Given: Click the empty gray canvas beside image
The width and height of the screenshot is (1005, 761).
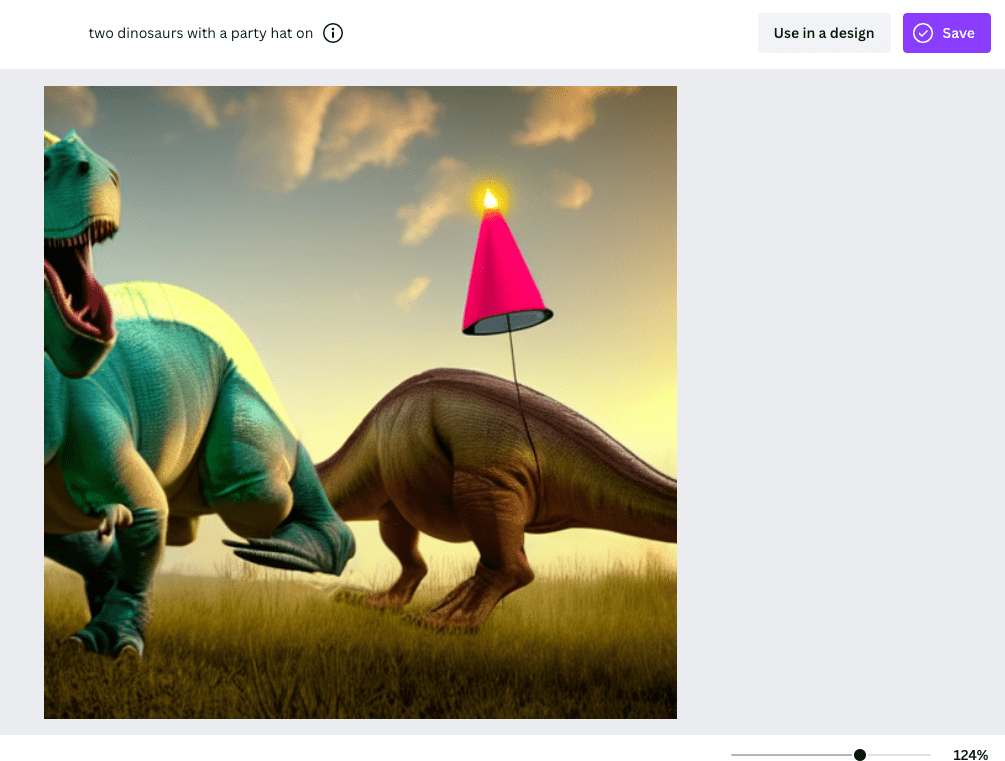Looking at the screenshot, I should [x=840, y=400].
